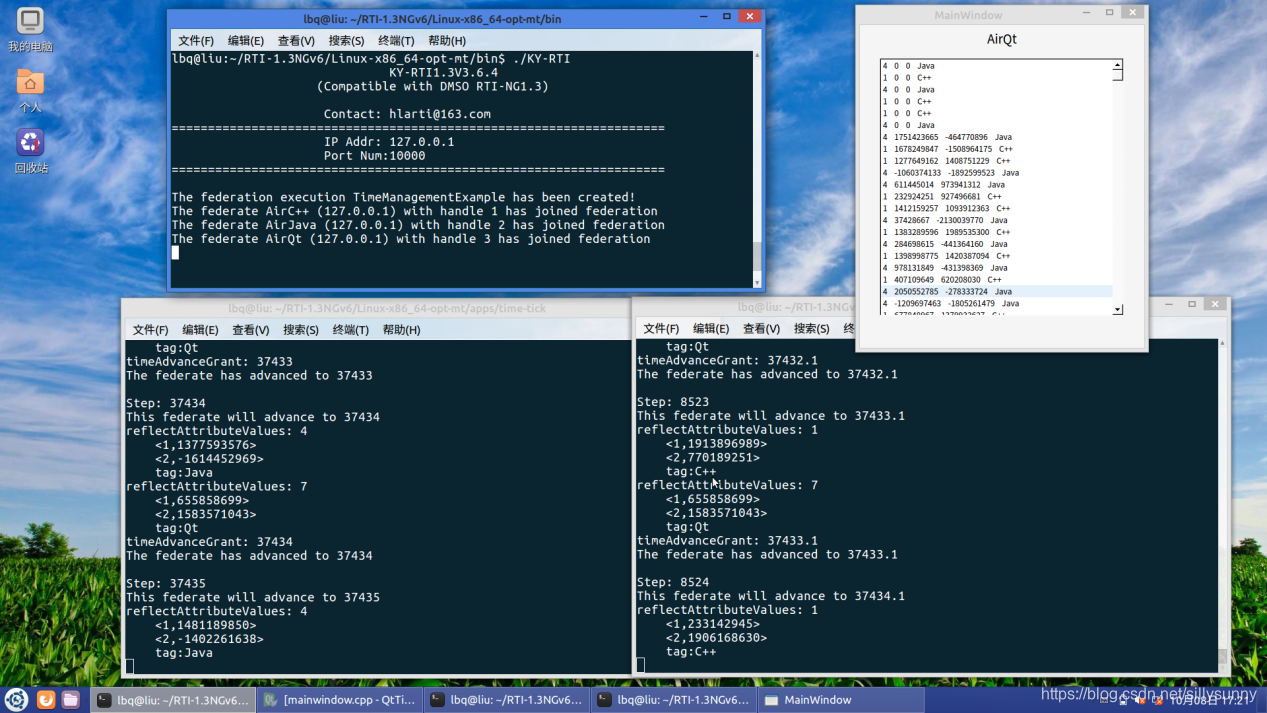Open the start menu launcher in taskbar
1267x713 pixels.
point(16,700)
